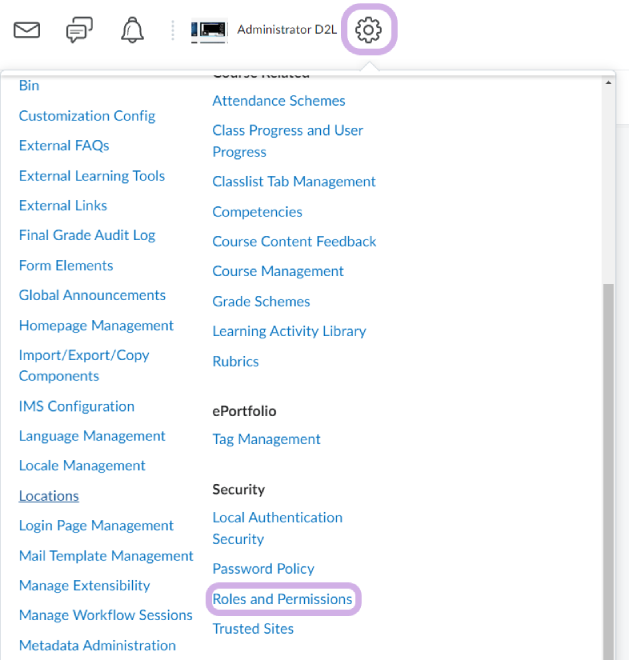
Task: Open Import/Export/Copy Components
Action: click(x=84, y=365)
